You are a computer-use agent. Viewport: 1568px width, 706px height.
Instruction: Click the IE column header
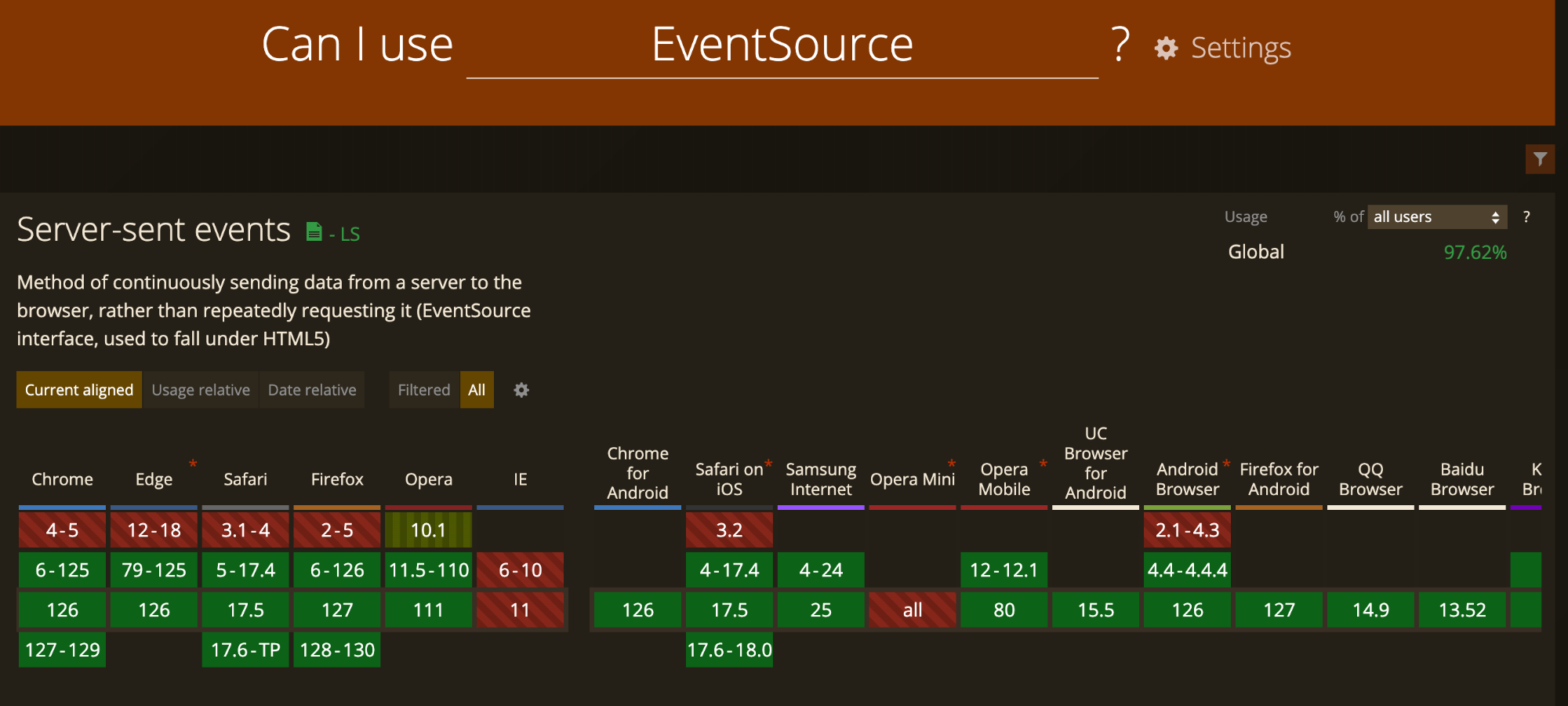click(x=521, y=479)
